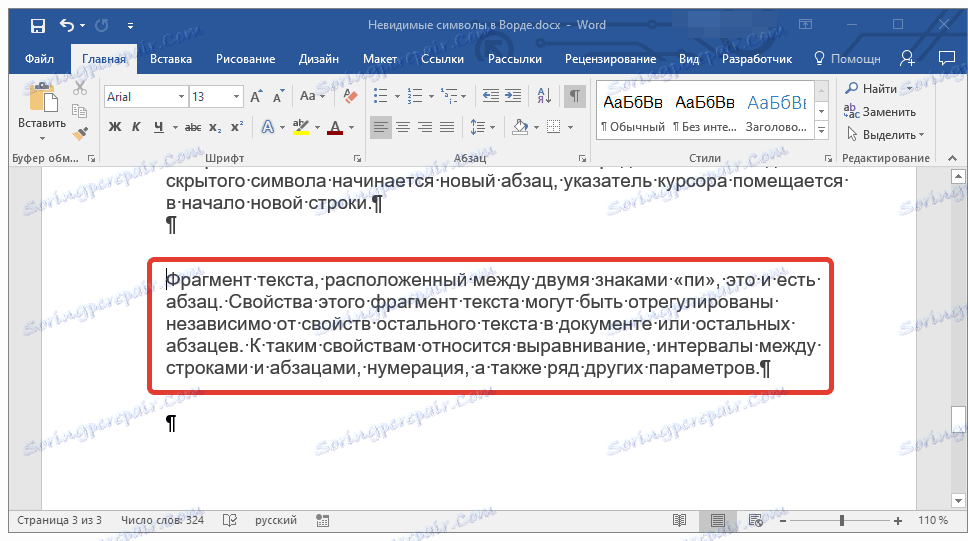The image size is (968, 541).
Task: Apply strikethrough formatting (abc)
Action: point(193,127)
